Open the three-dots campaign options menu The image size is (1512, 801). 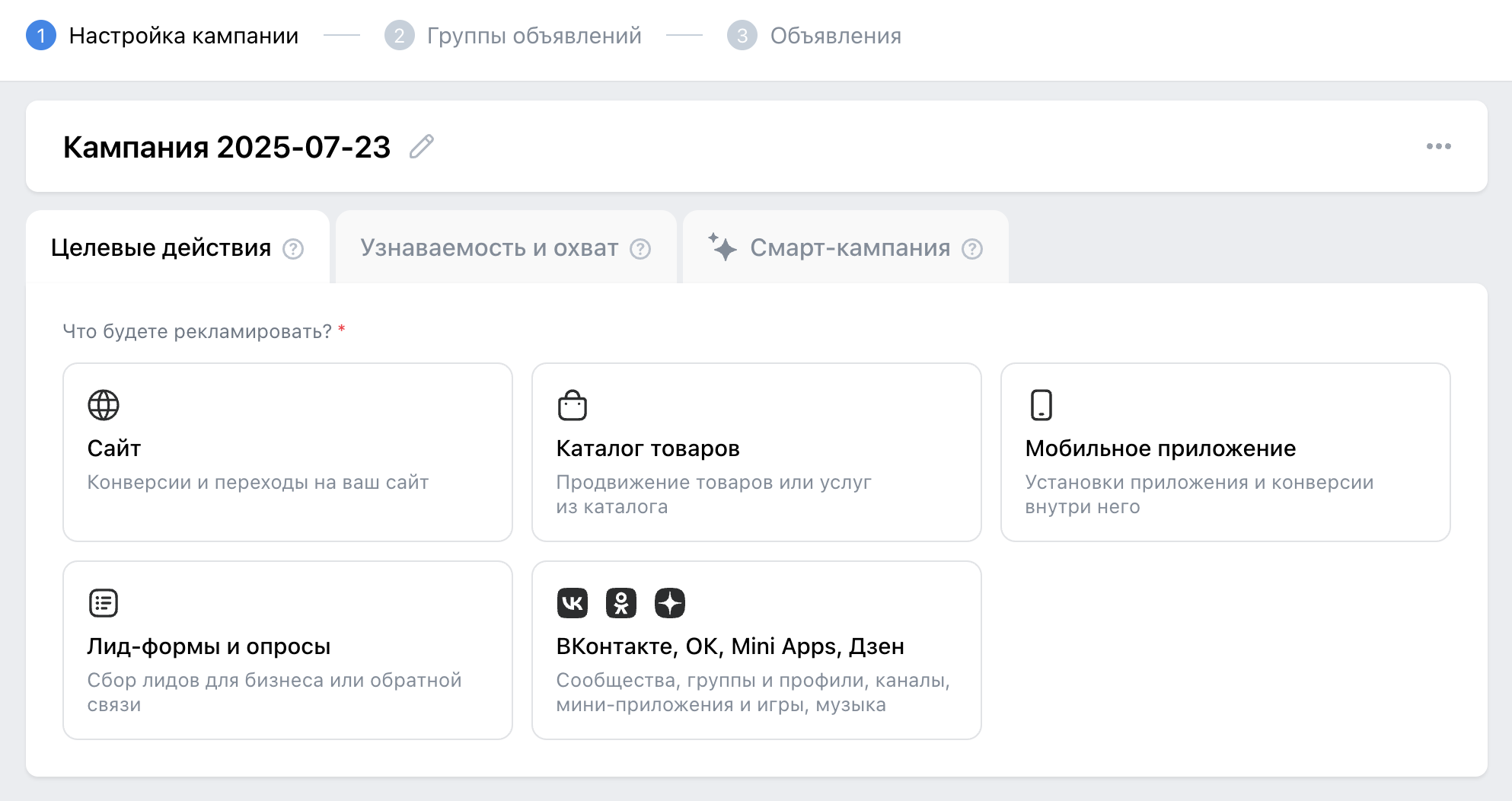click(x=1438, y=146)
